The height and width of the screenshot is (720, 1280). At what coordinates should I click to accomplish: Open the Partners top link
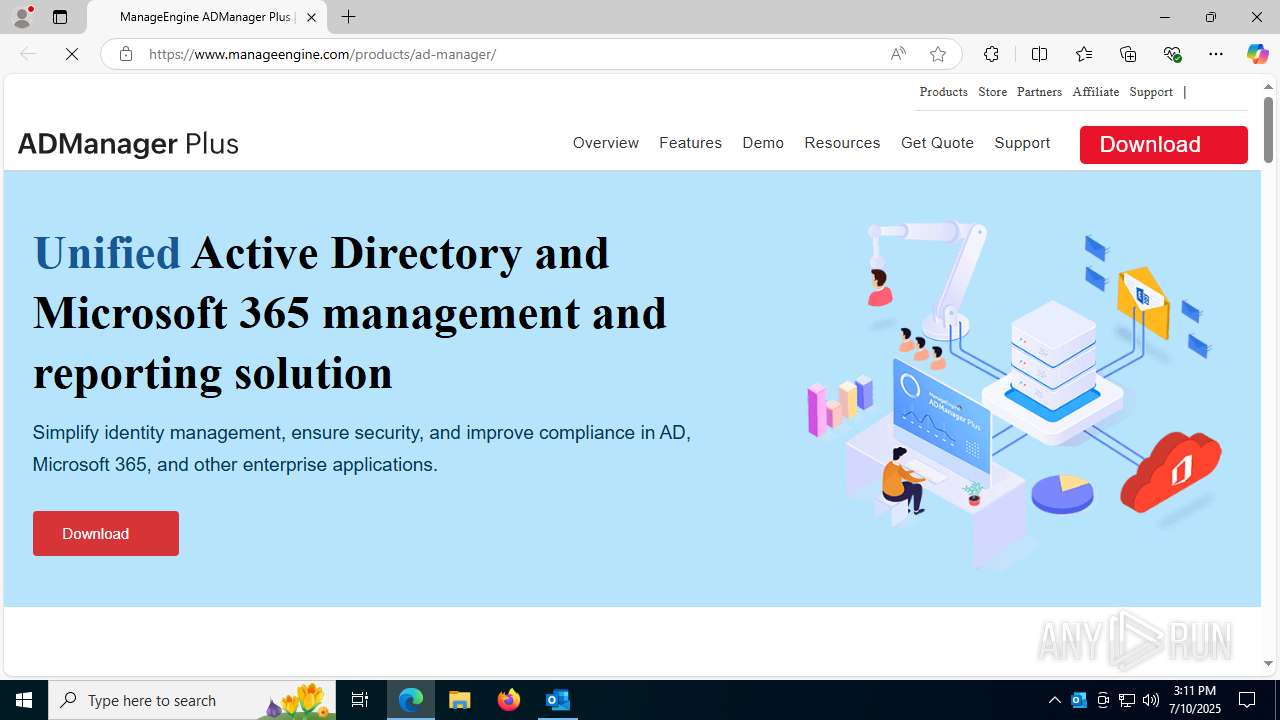pyautogui.click(x=1039, y=92)
